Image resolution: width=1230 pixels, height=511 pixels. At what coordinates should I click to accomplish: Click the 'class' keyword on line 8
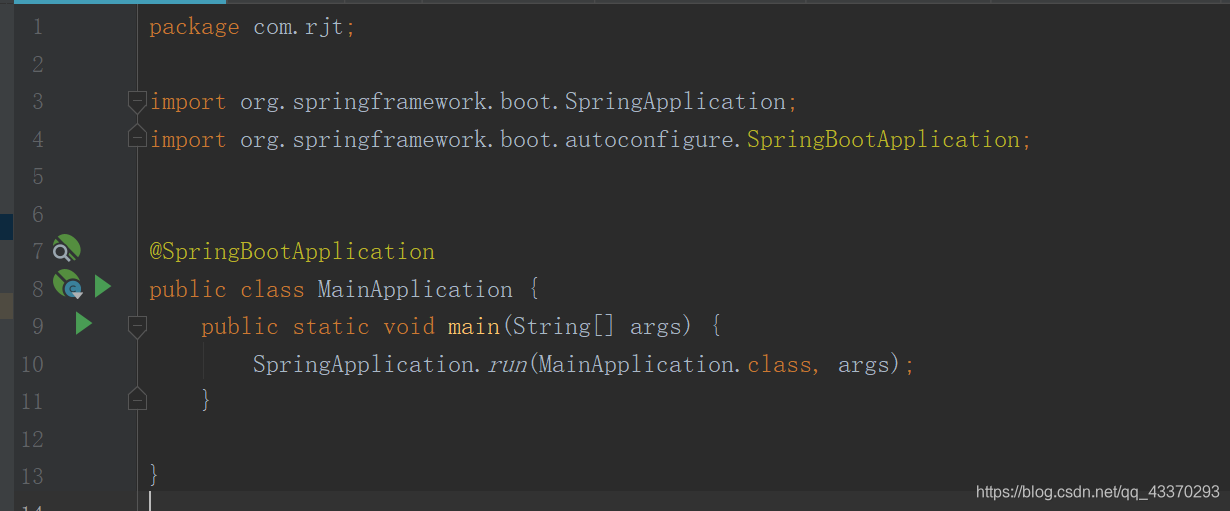point(272,289)
